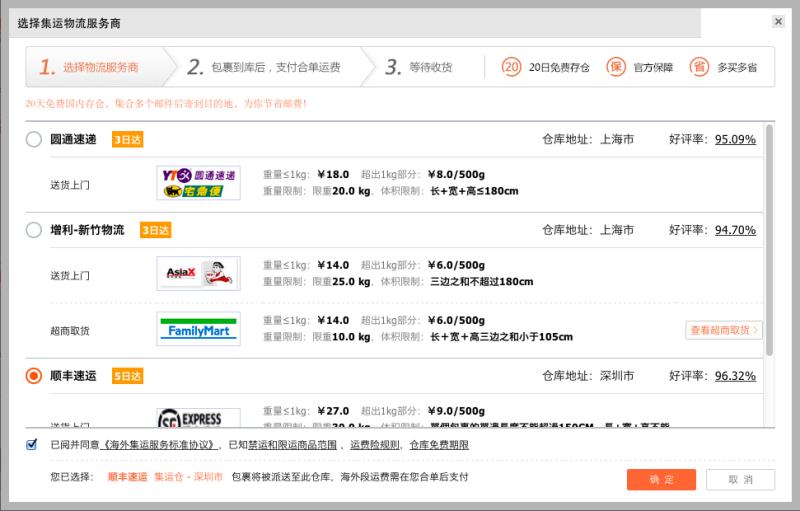Screen dimensions: 800x511
Task: Select the 增利-新竹物流 radio button
Action: (x=34, y=230)
